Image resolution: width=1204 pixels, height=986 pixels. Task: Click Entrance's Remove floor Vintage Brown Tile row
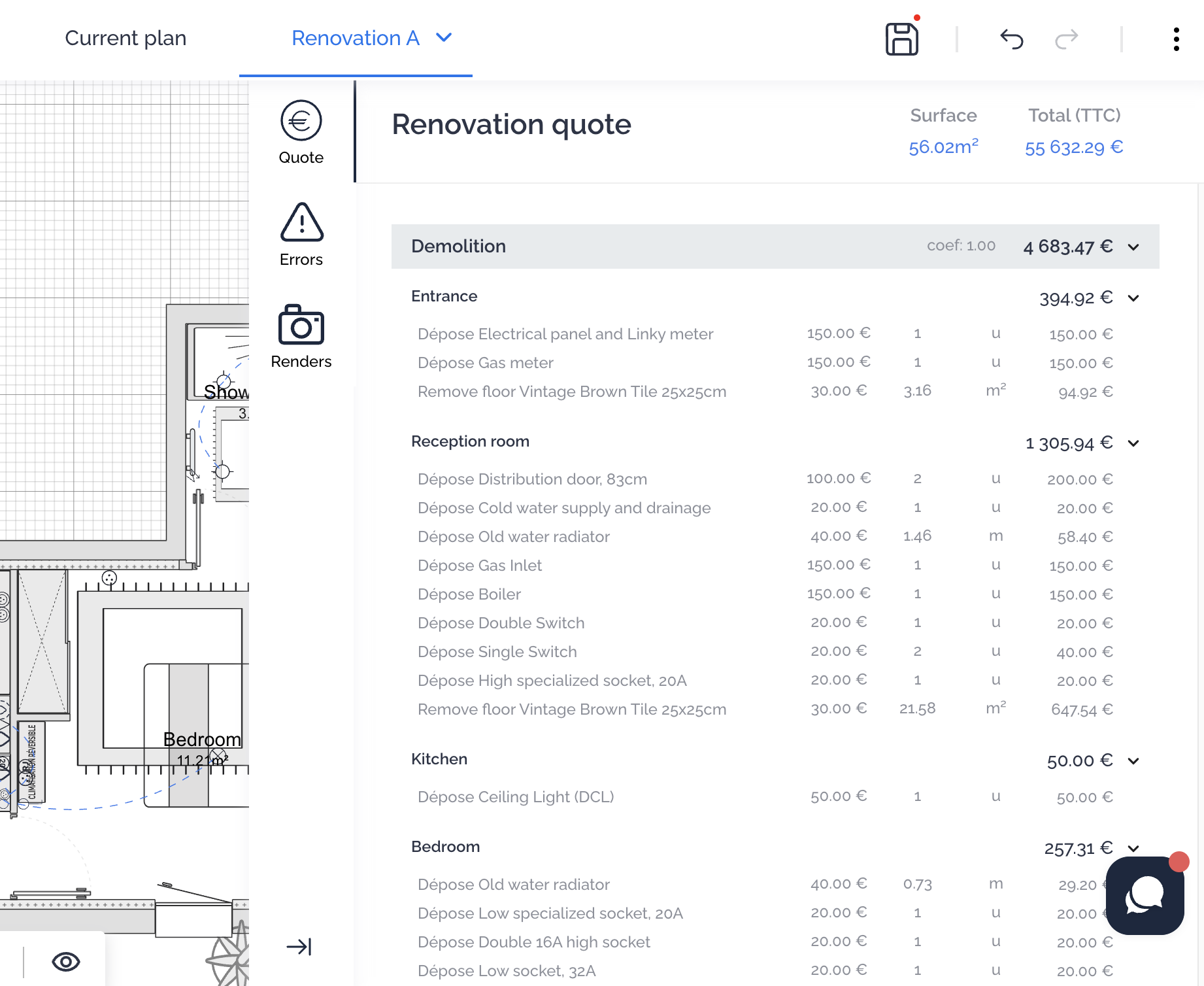click(x=765, y=392)
